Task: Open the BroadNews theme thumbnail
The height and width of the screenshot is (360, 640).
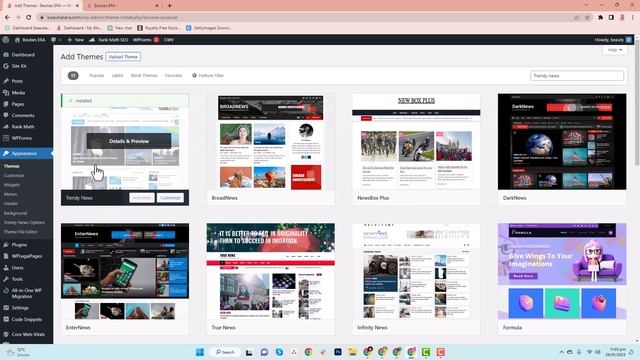Action: click(271, 142)
